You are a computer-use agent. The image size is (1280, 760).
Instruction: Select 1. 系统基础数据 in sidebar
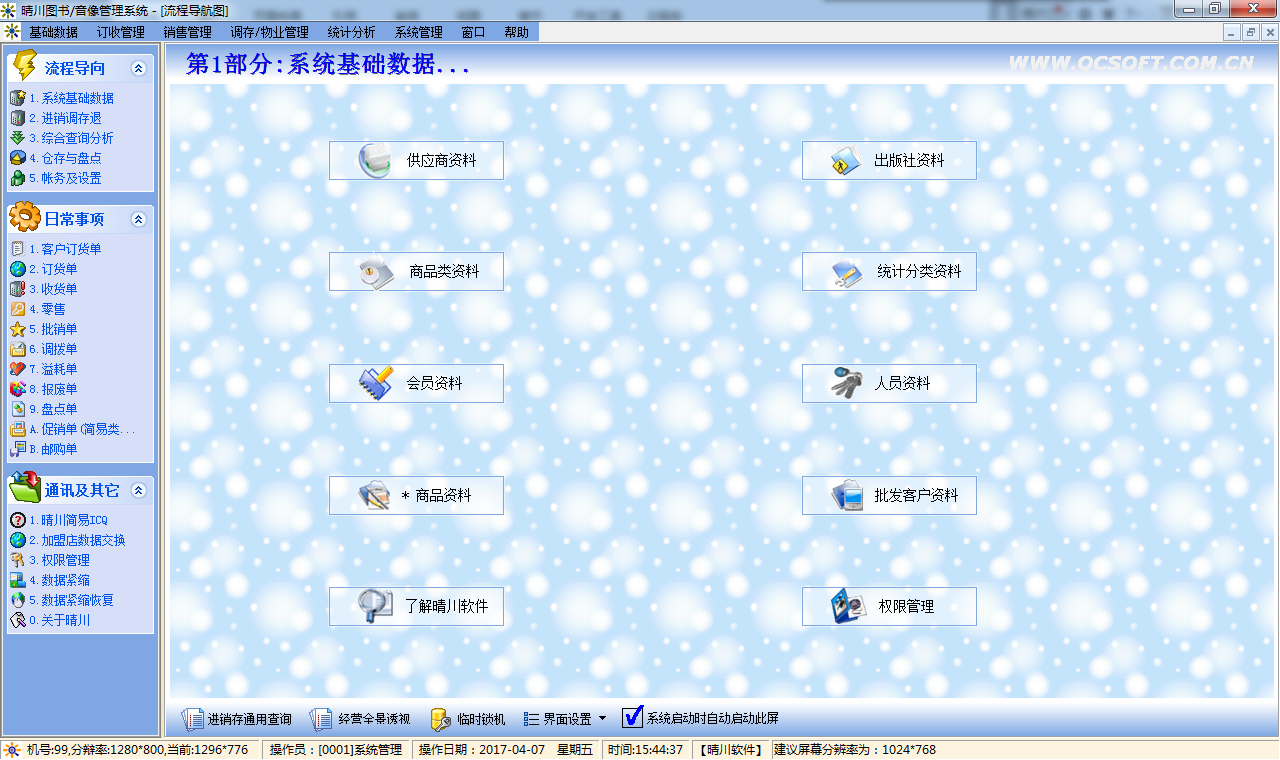pyautogui.click(x=70, y=98)
